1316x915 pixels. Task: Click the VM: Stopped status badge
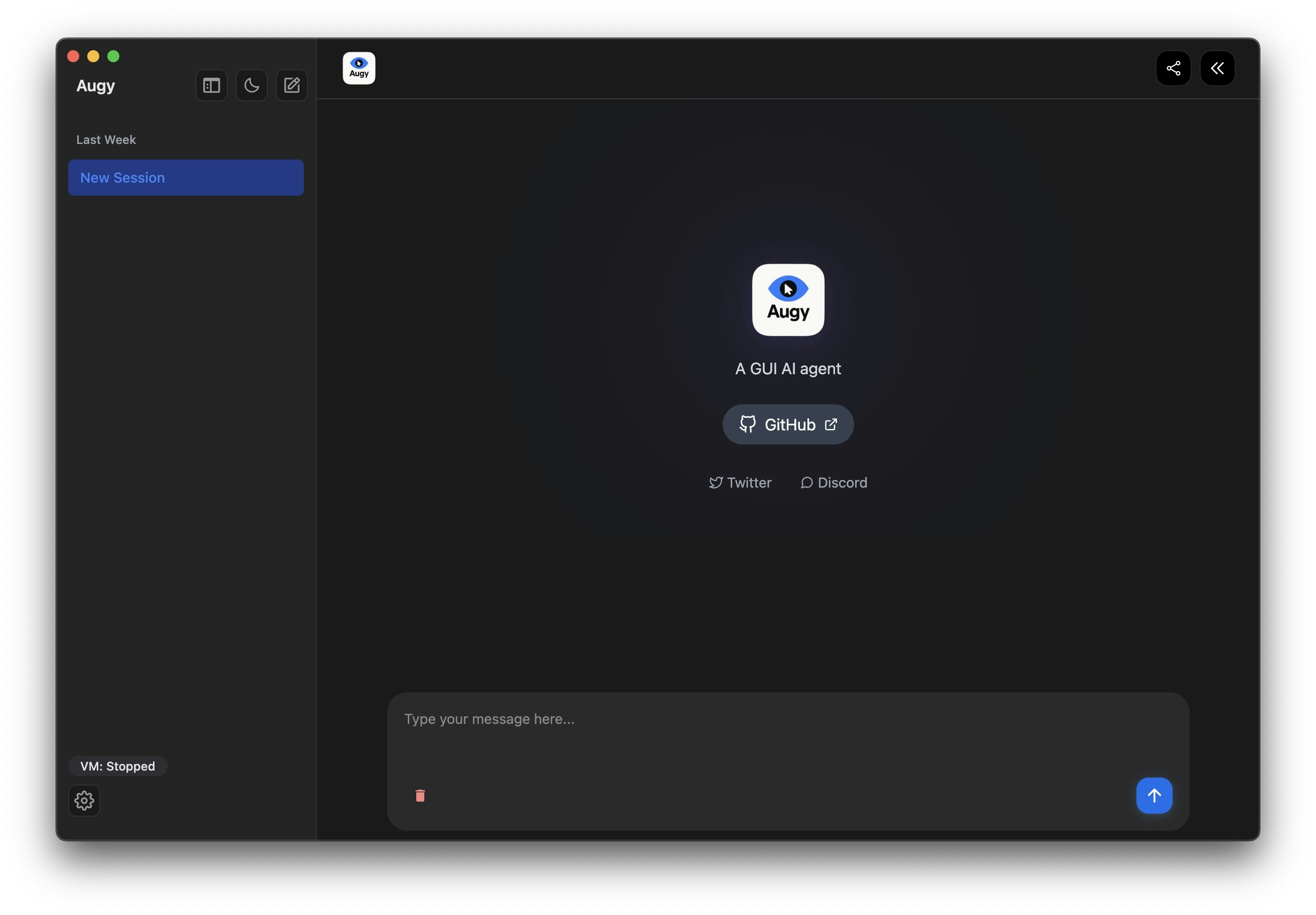click(117, 766)
